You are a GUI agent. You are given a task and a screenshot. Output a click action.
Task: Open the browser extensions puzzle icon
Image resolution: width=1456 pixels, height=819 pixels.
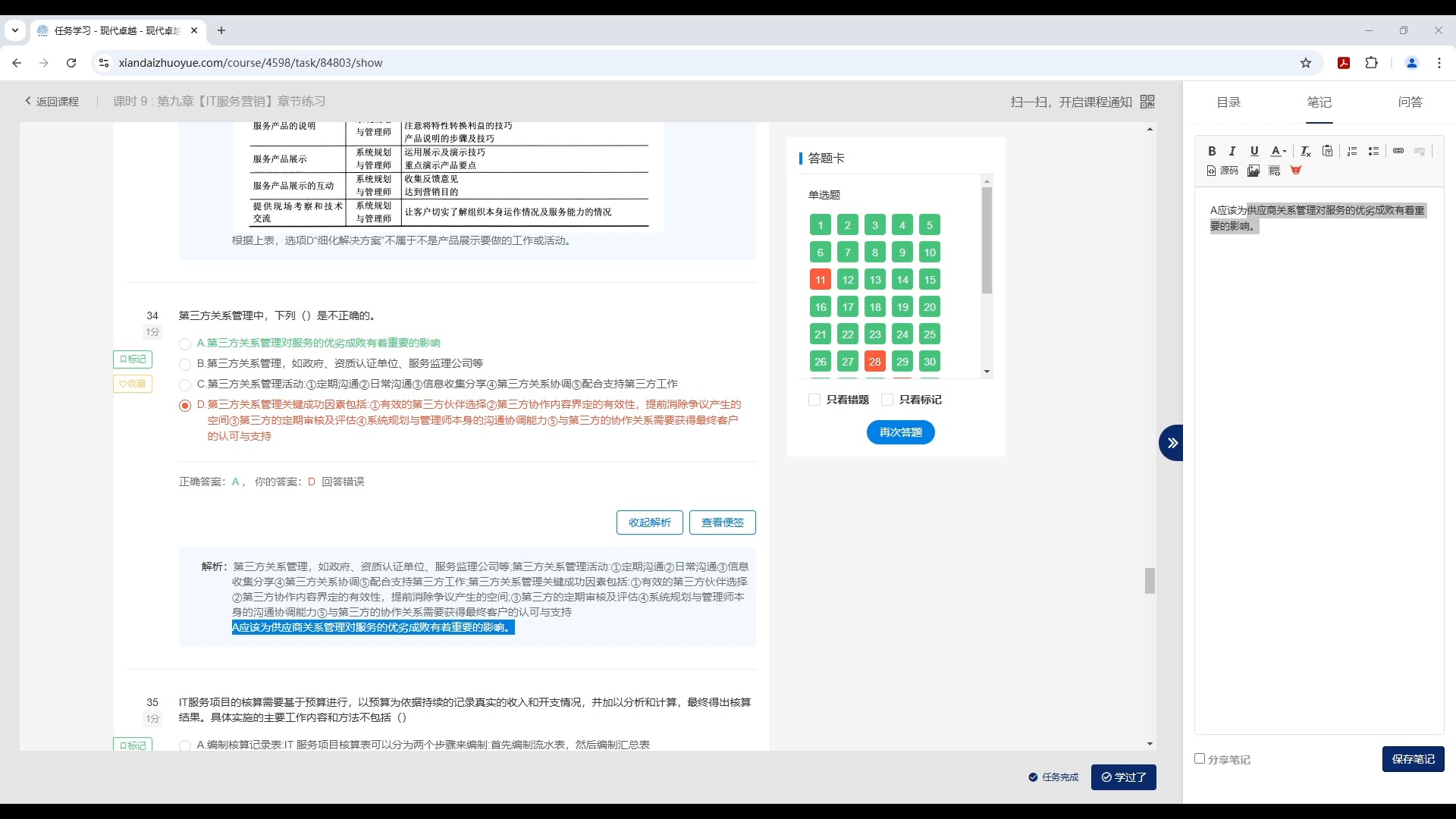tap(1371, 63)
